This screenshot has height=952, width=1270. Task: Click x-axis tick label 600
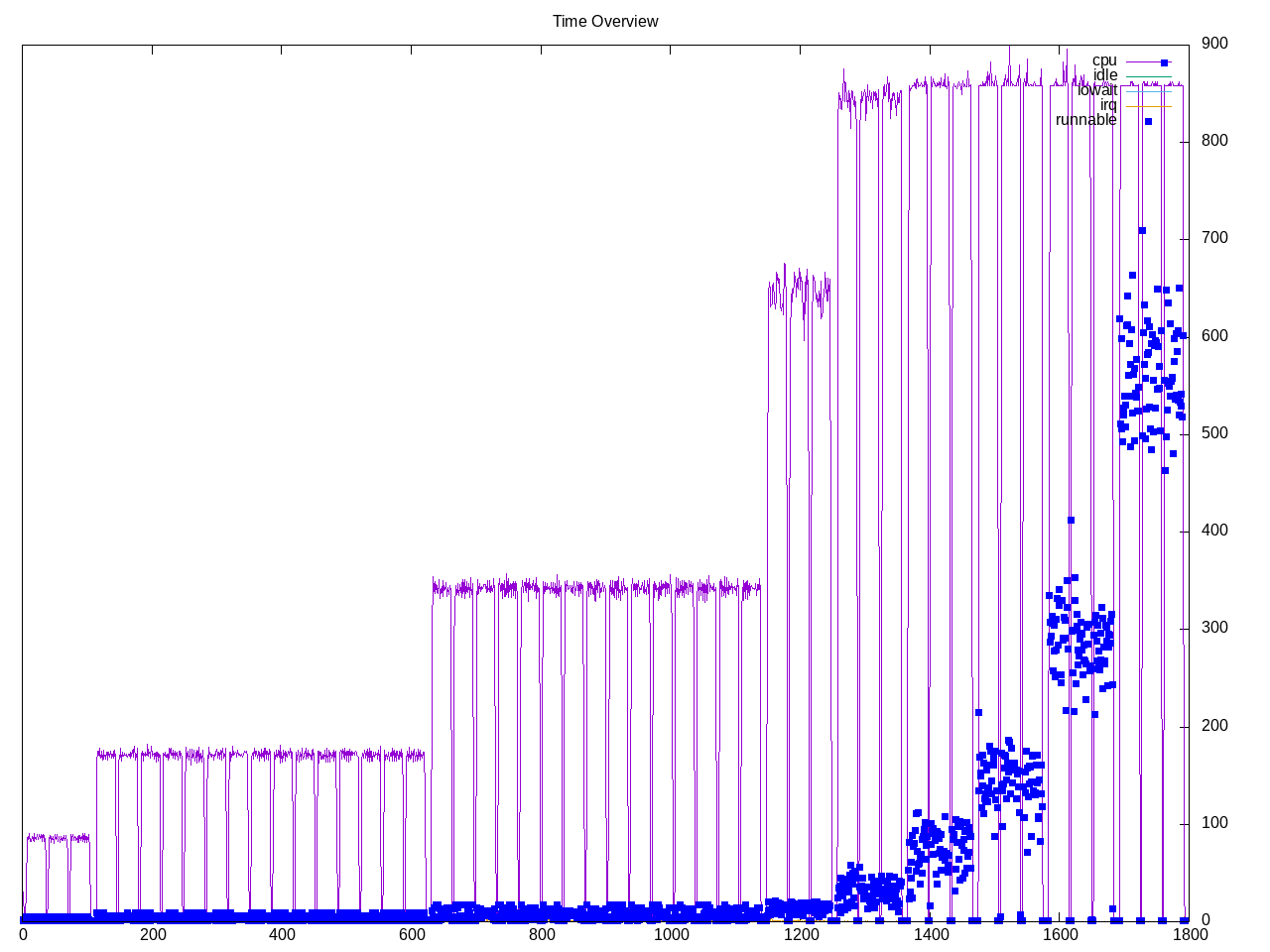[412, 934]
